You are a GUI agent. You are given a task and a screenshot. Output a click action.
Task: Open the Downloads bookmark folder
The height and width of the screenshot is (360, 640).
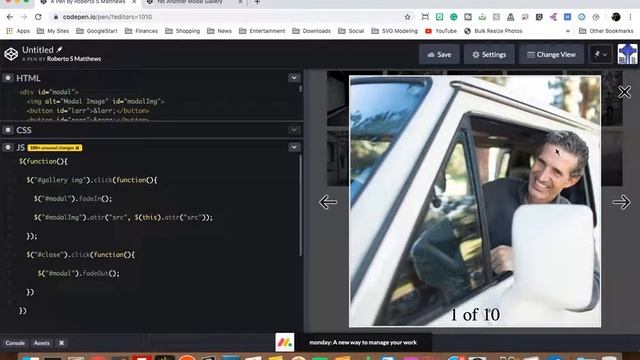311,31
